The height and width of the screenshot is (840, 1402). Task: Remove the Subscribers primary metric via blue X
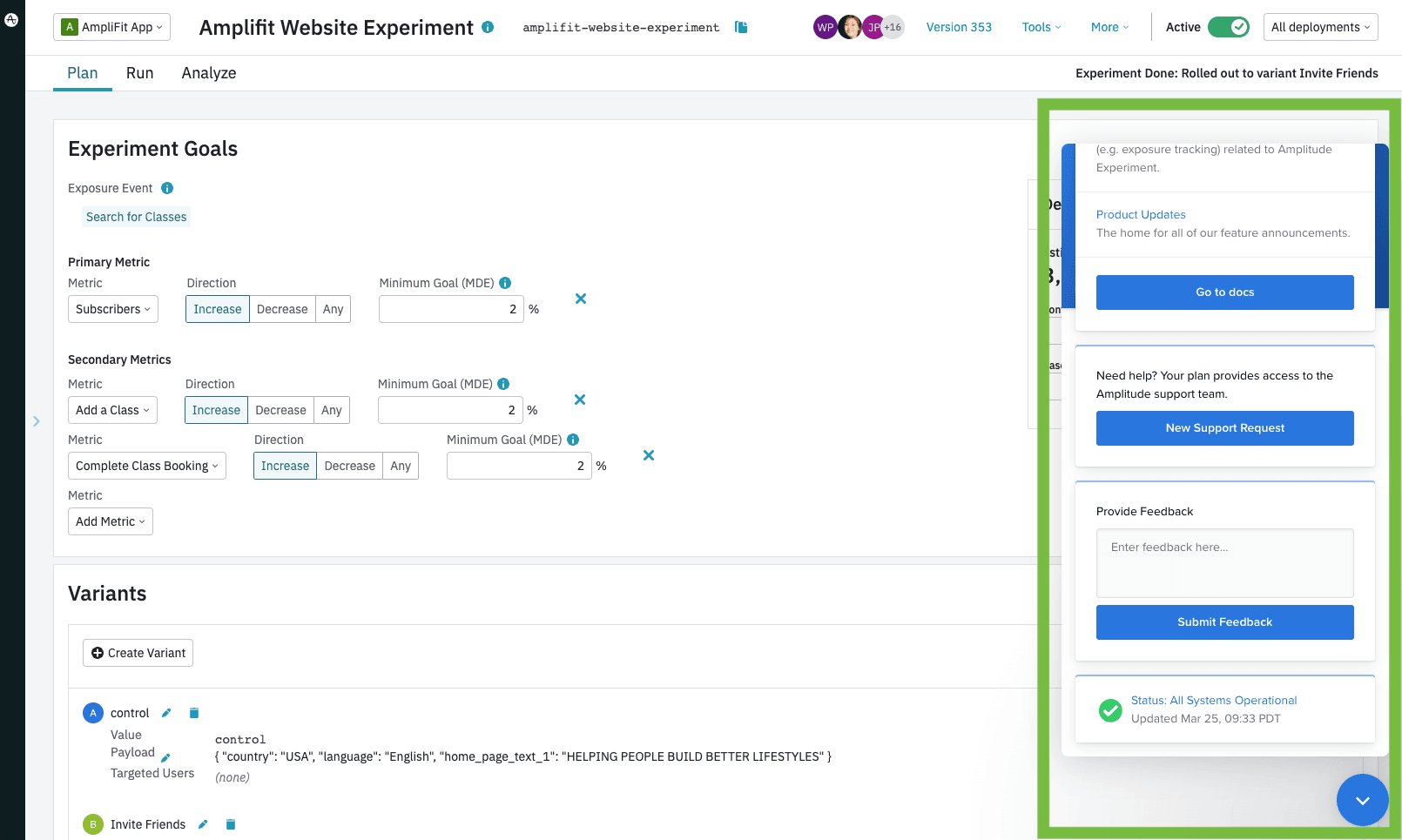click(x=580, y=299)
